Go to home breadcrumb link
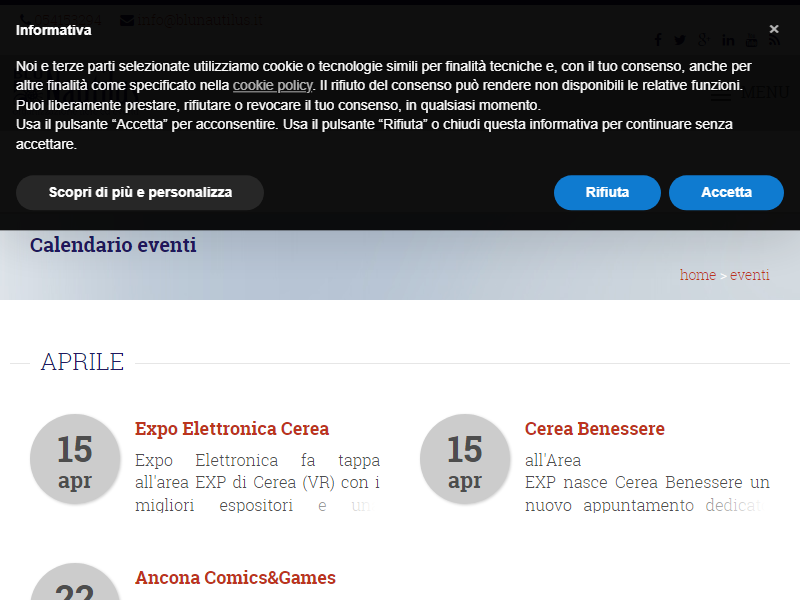 click(x=697, y=274)
